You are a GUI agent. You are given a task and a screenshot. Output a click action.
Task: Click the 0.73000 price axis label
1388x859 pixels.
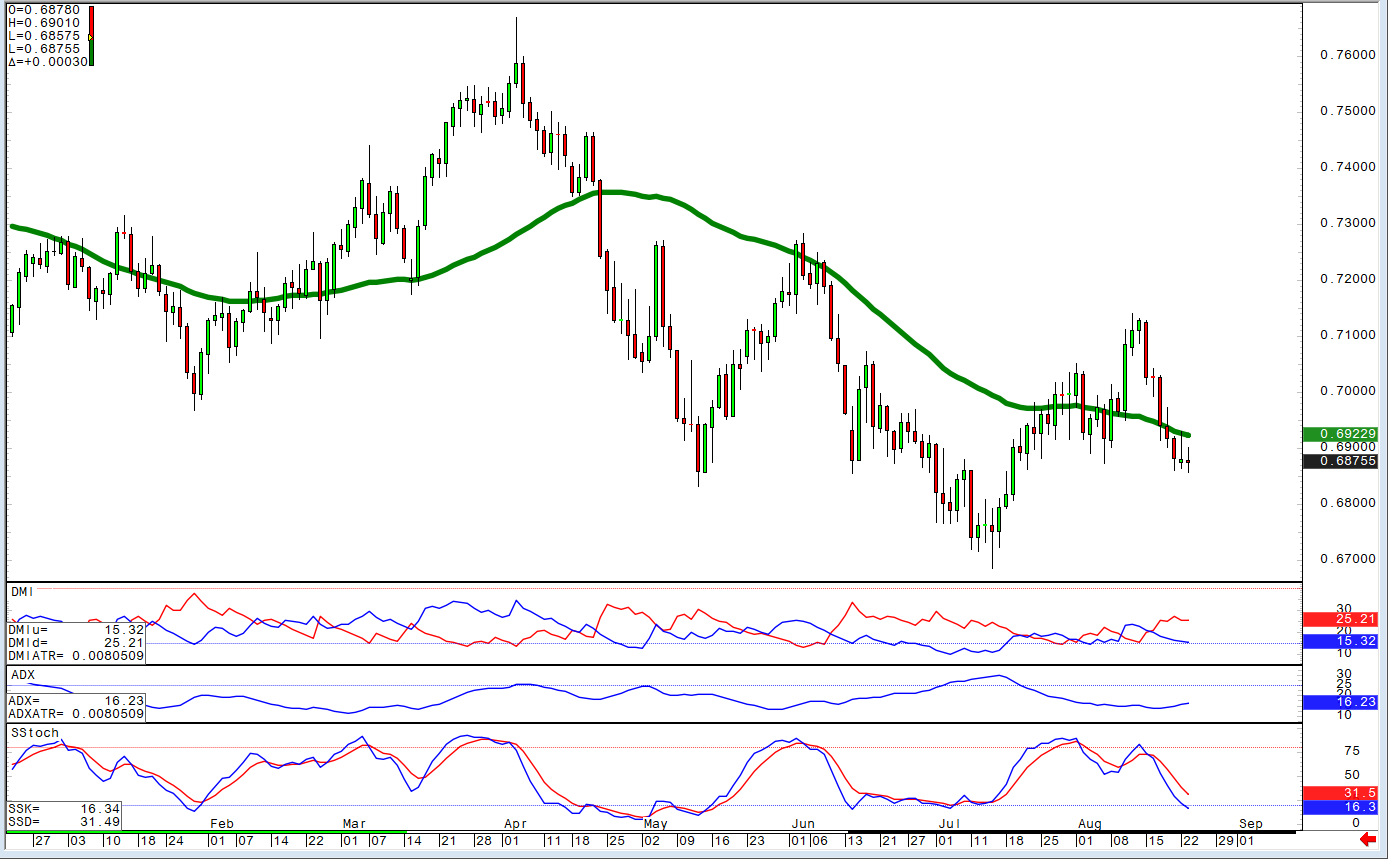(1350, 222)
